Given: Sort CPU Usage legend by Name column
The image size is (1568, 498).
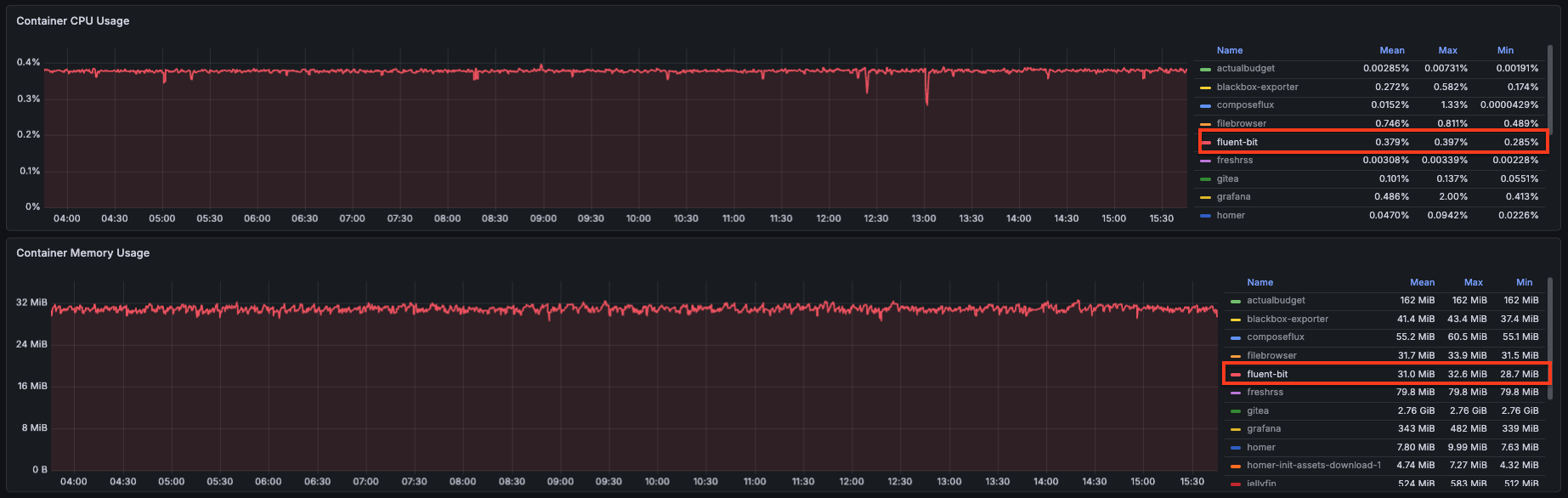Looking at the screenshot, I should coord(1229,50).
